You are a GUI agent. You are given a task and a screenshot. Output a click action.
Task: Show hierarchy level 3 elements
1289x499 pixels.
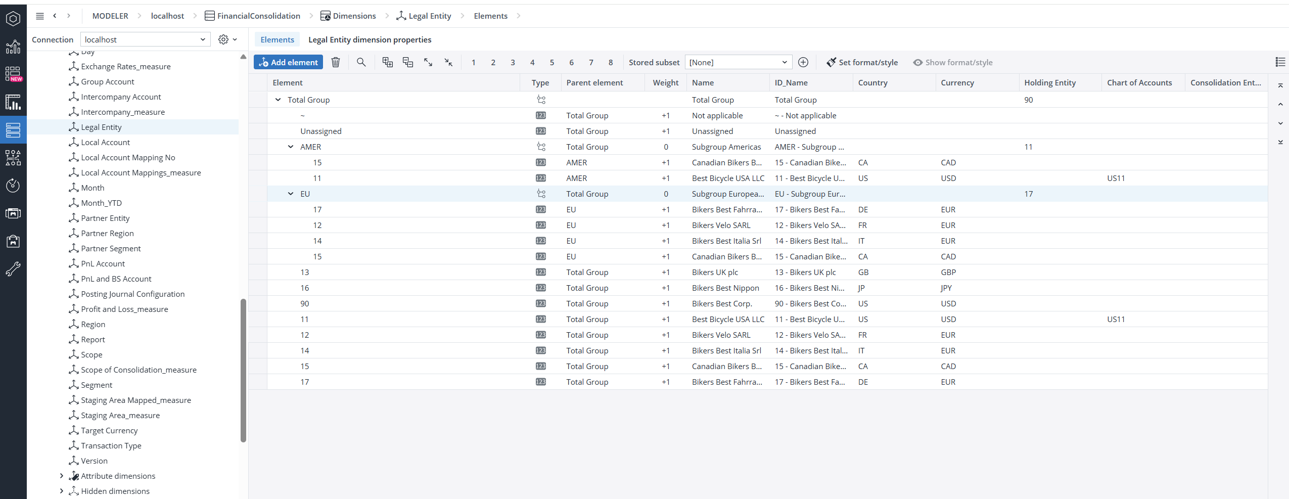[513, 62]
